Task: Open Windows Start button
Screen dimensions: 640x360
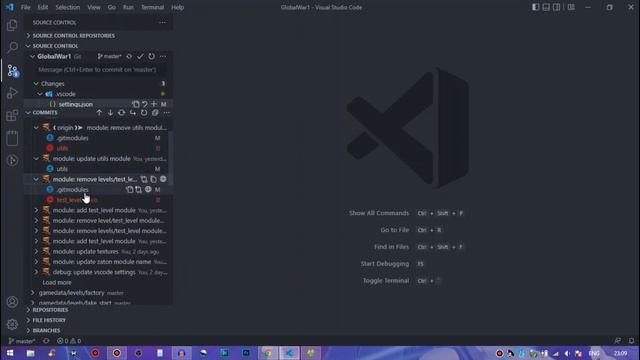Action: coord(10,353)
